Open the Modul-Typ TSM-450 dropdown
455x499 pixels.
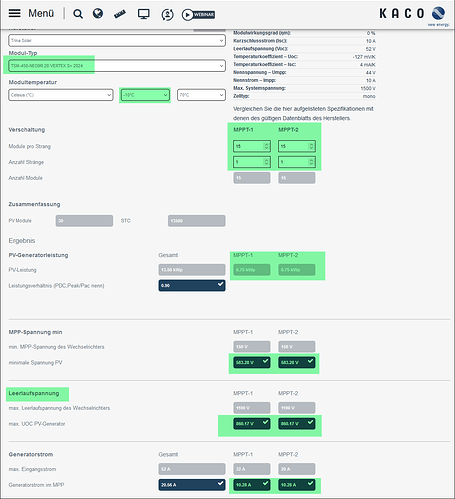117,66
